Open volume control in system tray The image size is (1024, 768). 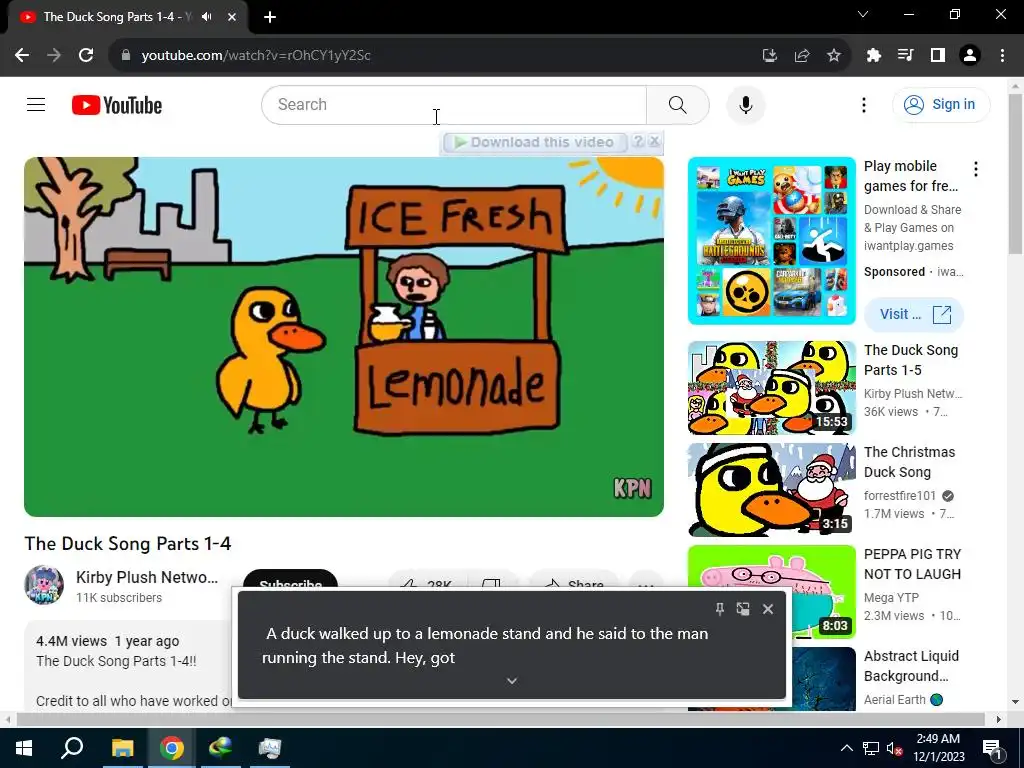(x=894, y=748)
